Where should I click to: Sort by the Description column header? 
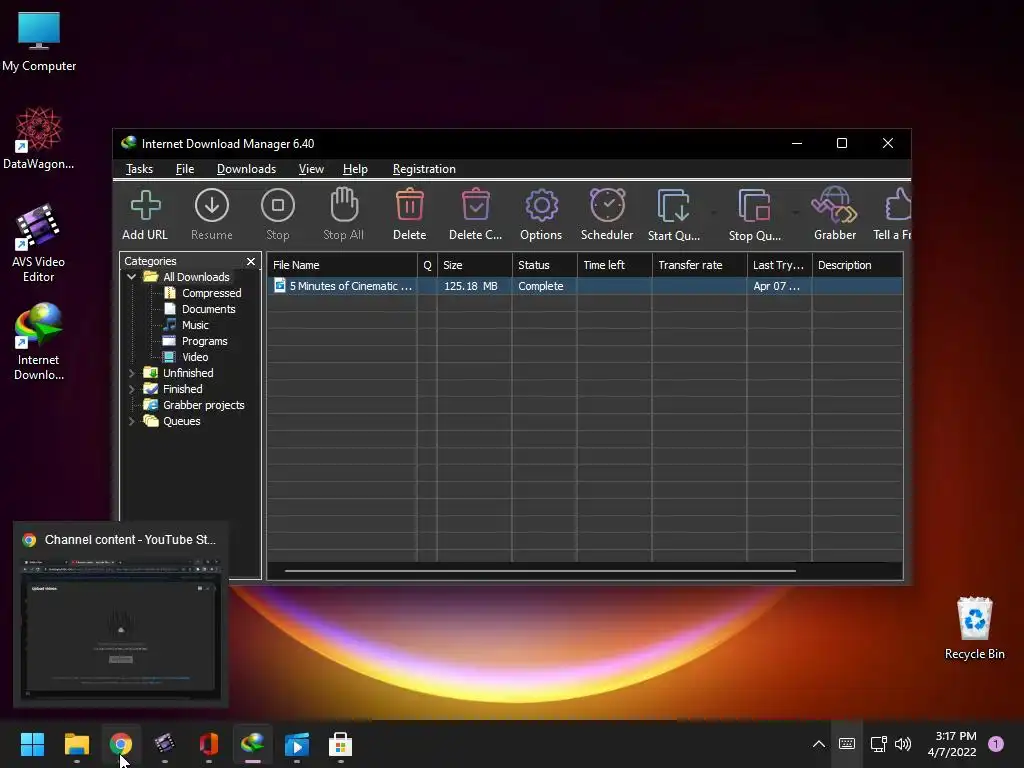tap(857, 265)
